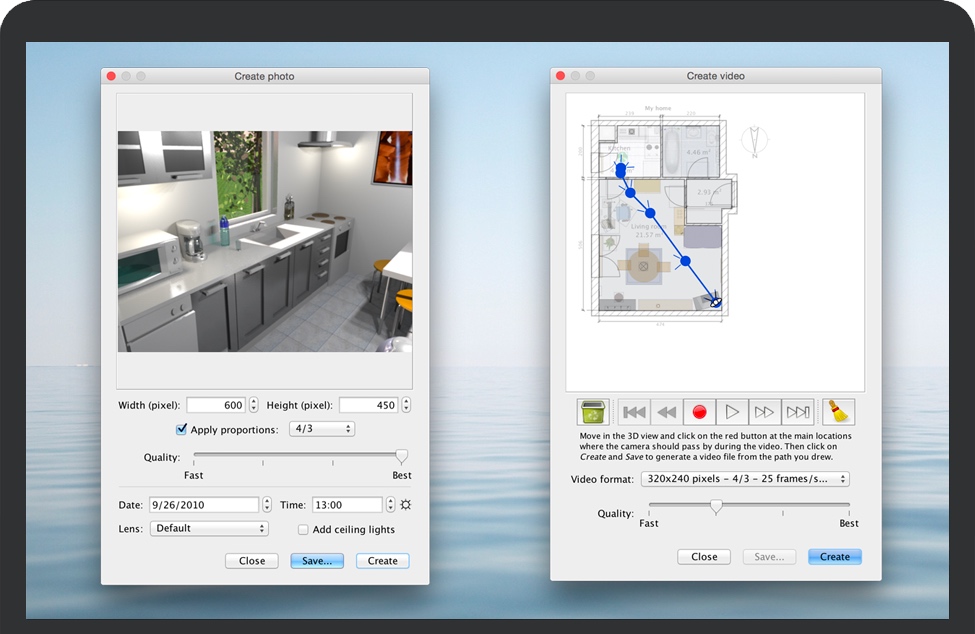Click the red record camera location button
975x634 pixels.
tap(700, 412)
